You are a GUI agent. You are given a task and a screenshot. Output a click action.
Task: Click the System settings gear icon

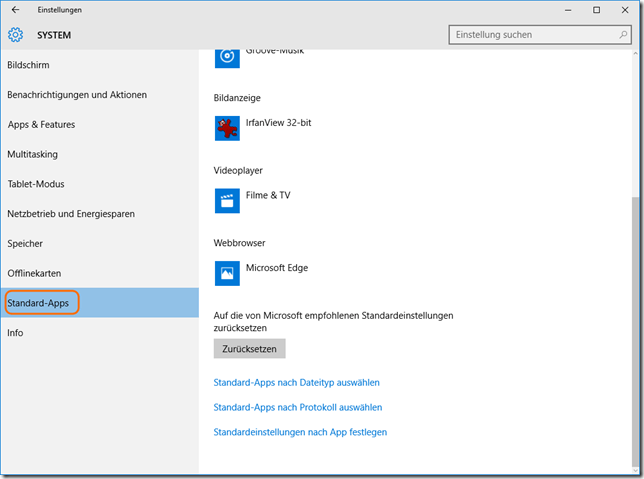pos(15,35)
